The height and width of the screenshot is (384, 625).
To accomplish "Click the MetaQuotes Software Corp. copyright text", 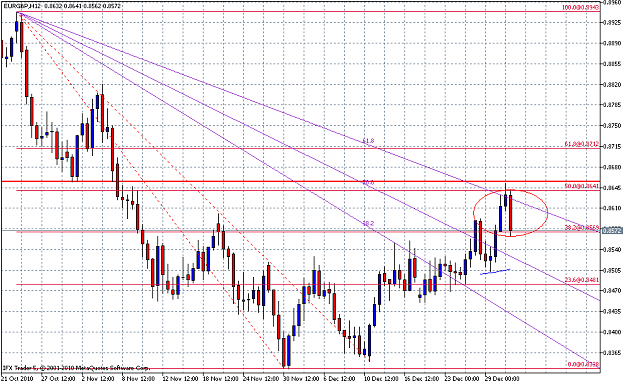I will (x=76, y=368).
